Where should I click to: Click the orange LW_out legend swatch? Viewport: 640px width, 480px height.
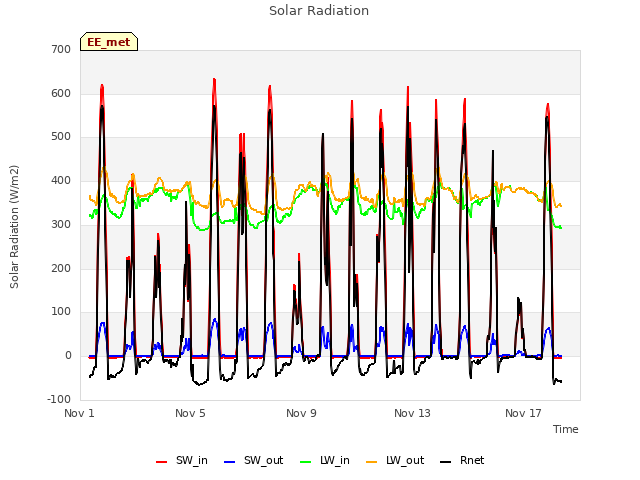(372, 462)
